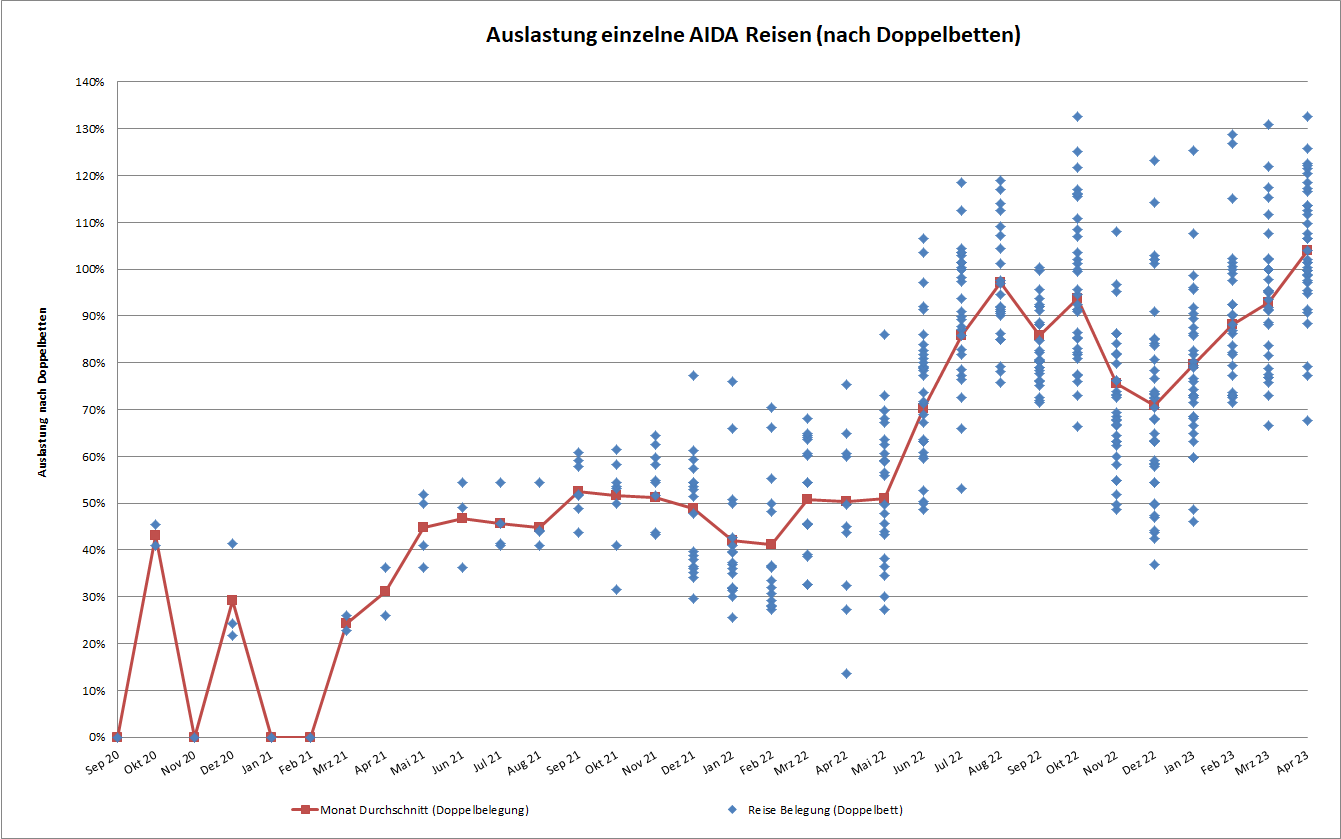Click the x-axis label 'Sep 20'

[103, 762]
